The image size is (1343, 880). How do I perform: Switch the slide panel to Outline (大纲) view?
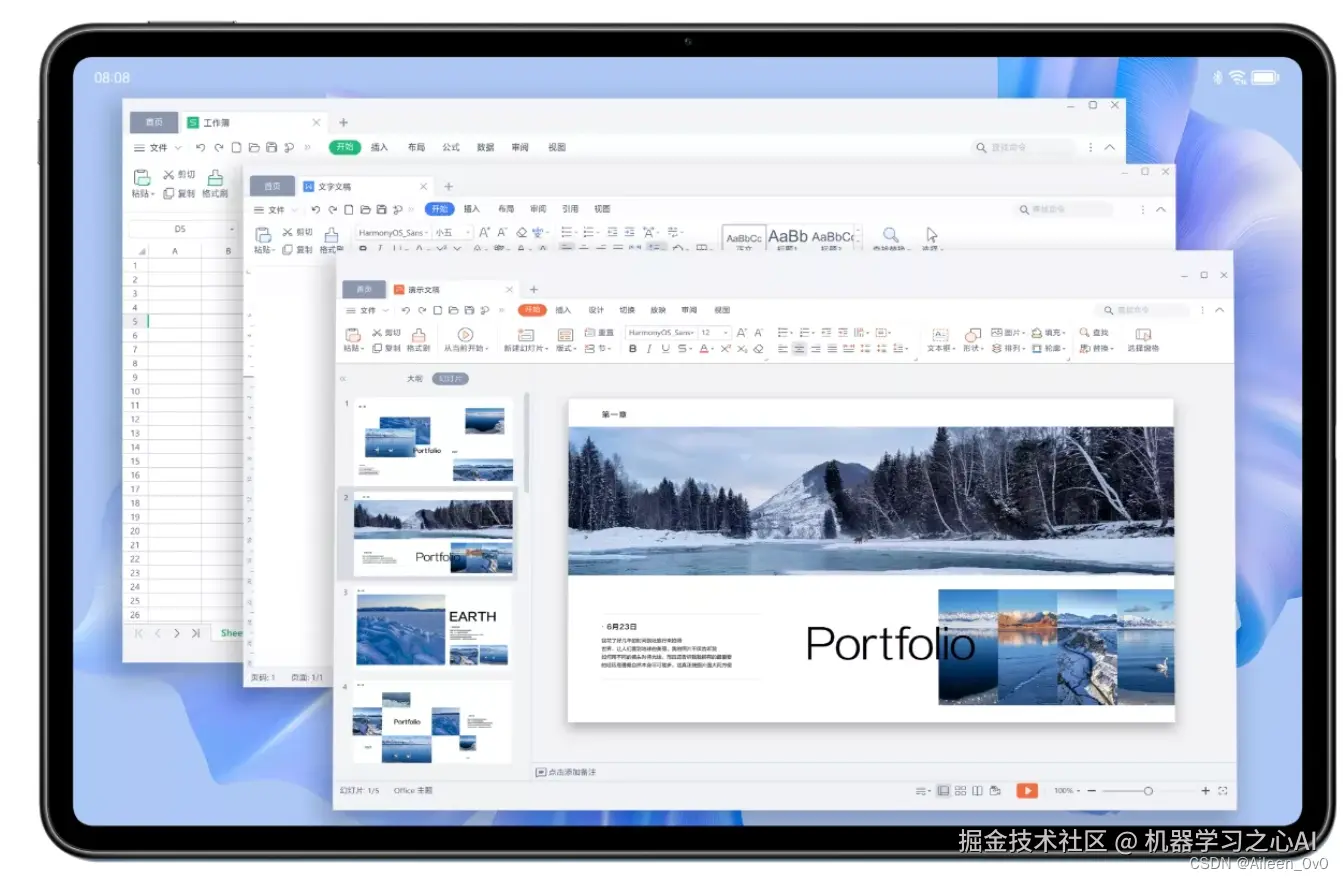tap(414, 379)
